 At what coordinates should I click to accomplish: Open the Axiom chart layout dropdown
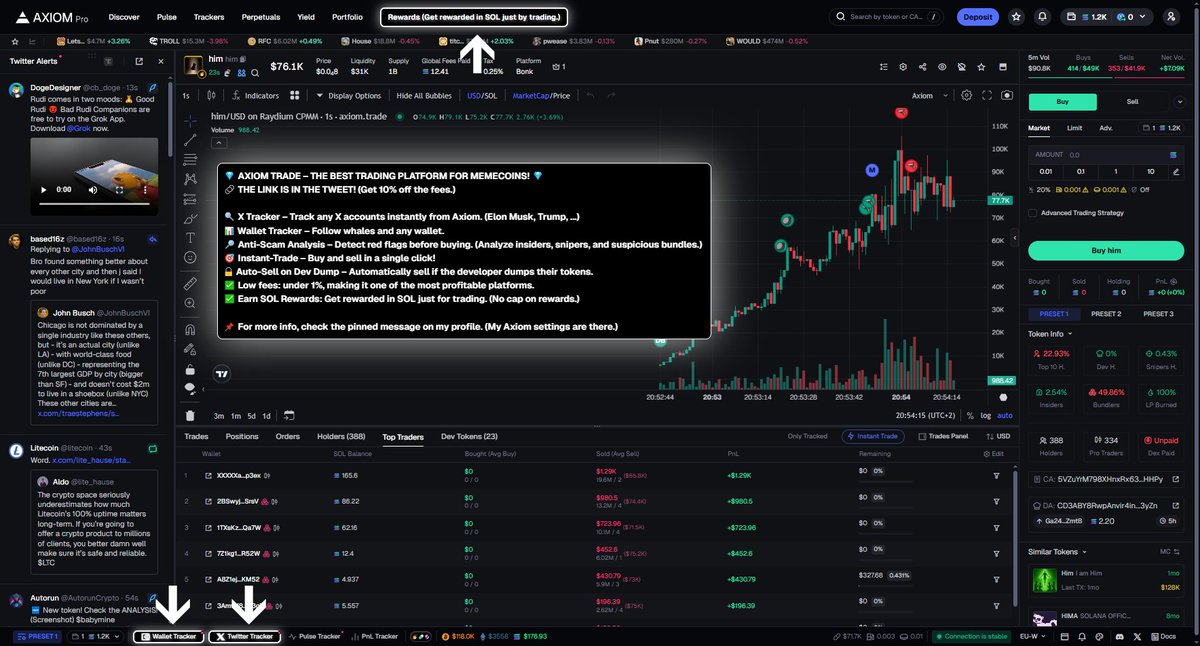click(x=928, y=96)
